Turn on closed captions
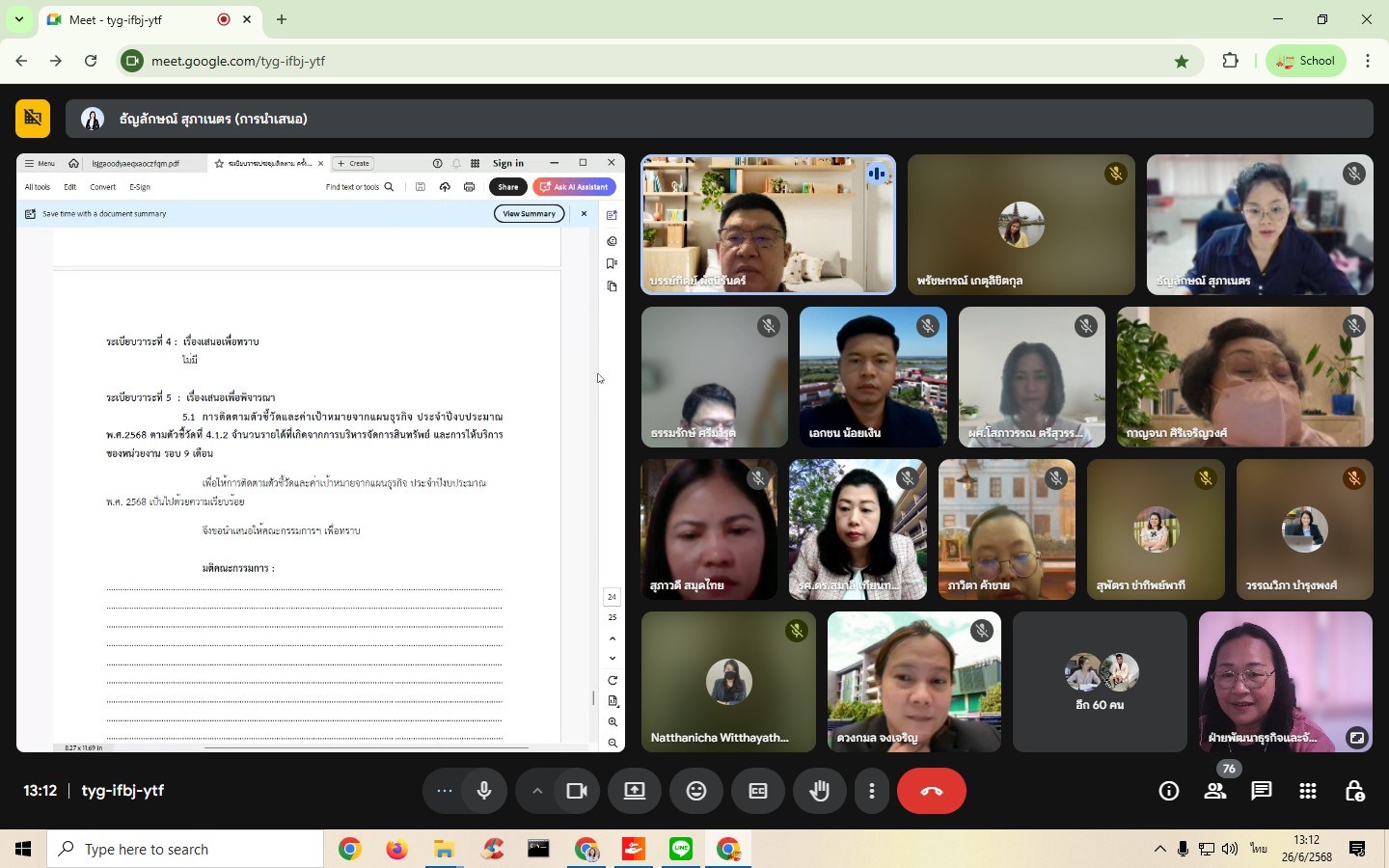Screen dimensions: 1389x868 point(758,791)
